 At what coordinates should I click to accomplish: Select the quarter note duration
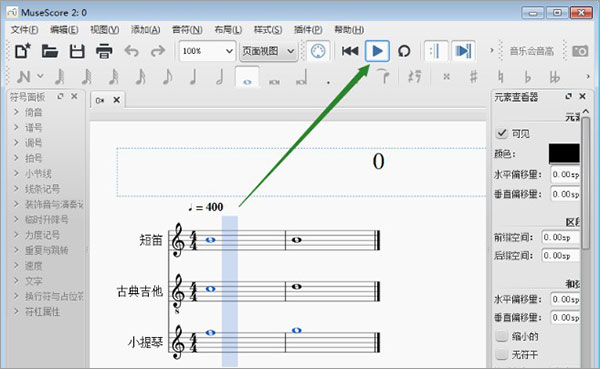[194, 77]
